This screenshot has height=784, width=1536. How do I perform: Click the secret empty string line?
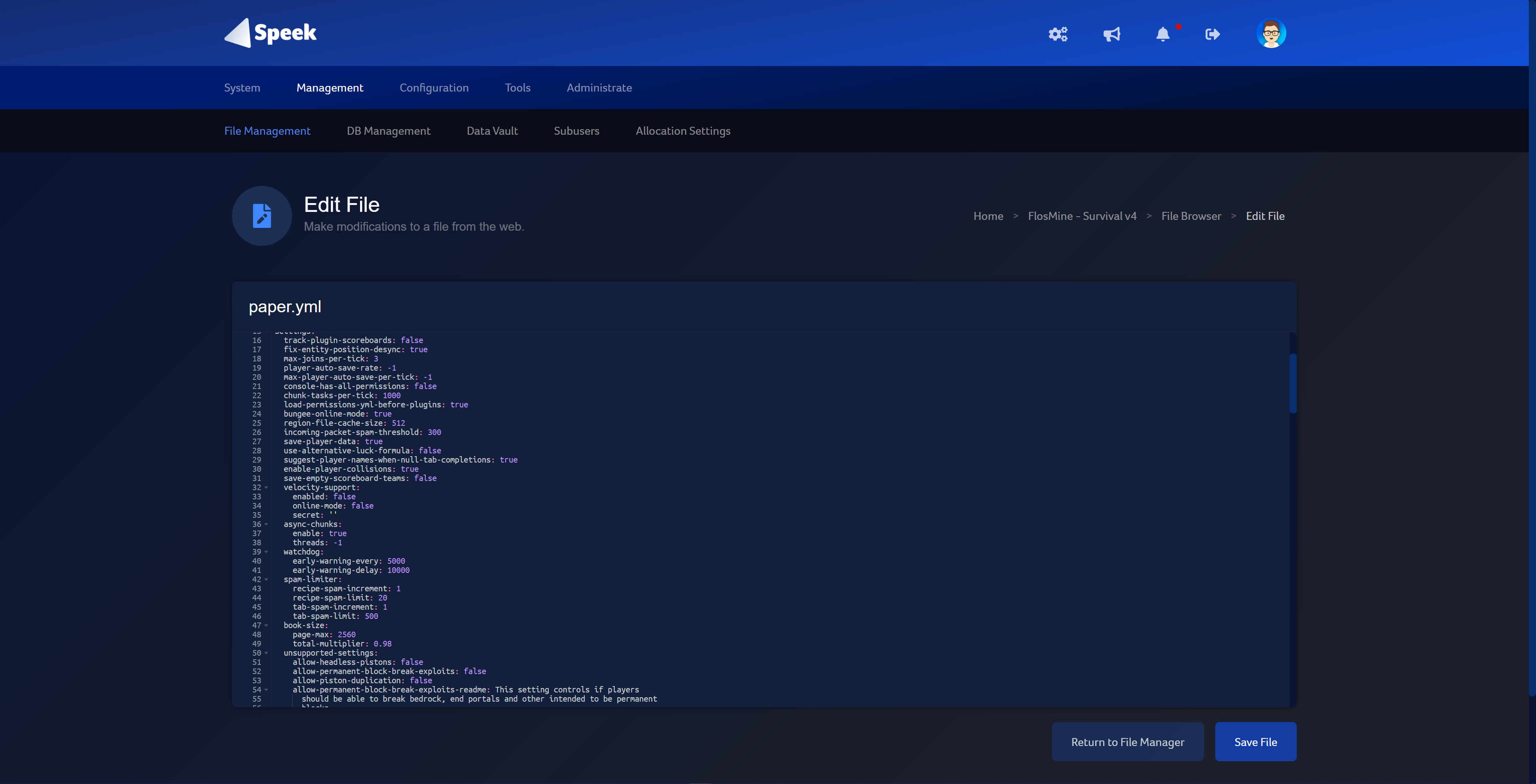tap(314, 515)
